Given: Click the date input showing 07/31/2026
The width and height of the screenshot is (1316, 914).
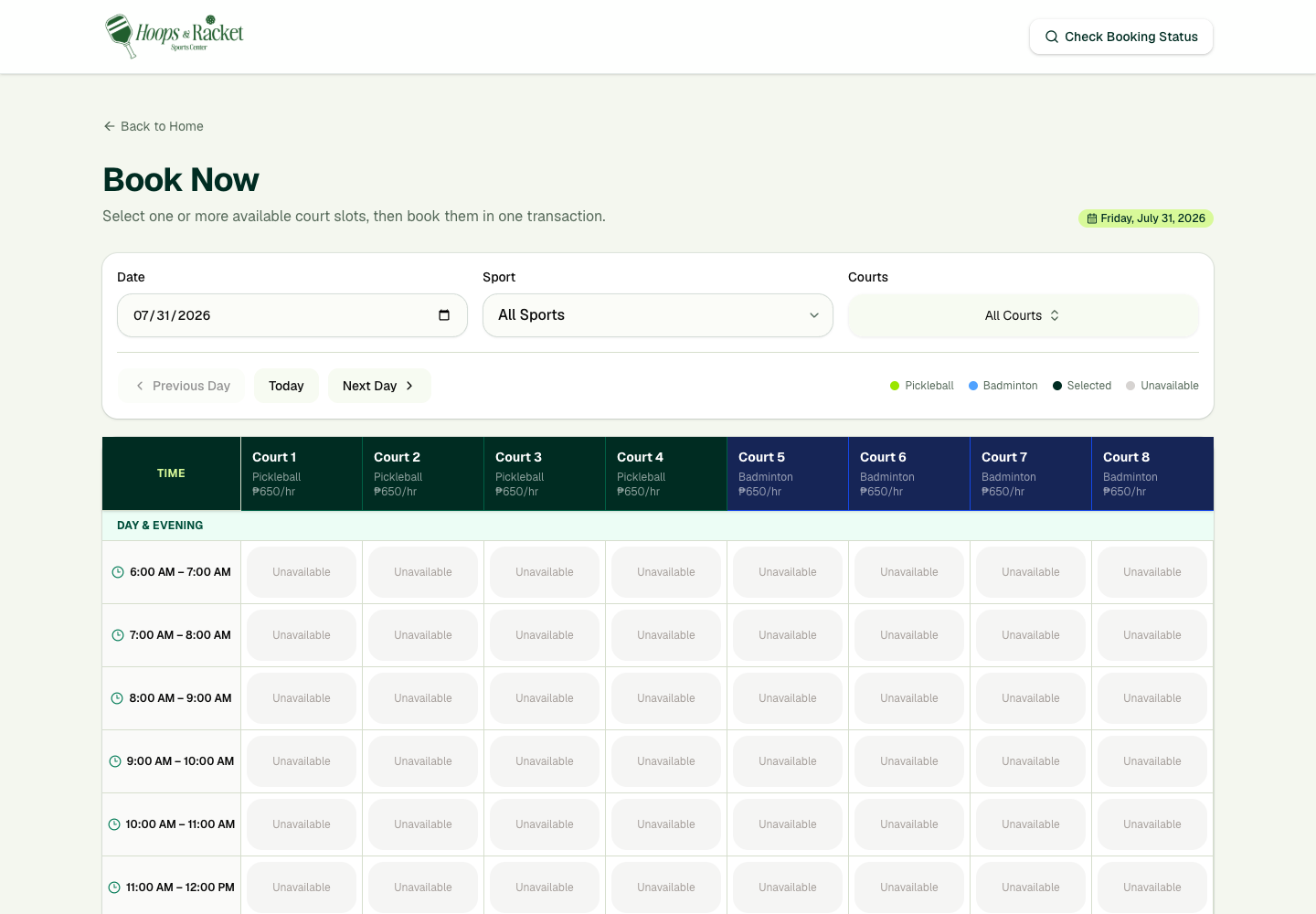Looking at the screenshot, I should click(x=292, y=315).
